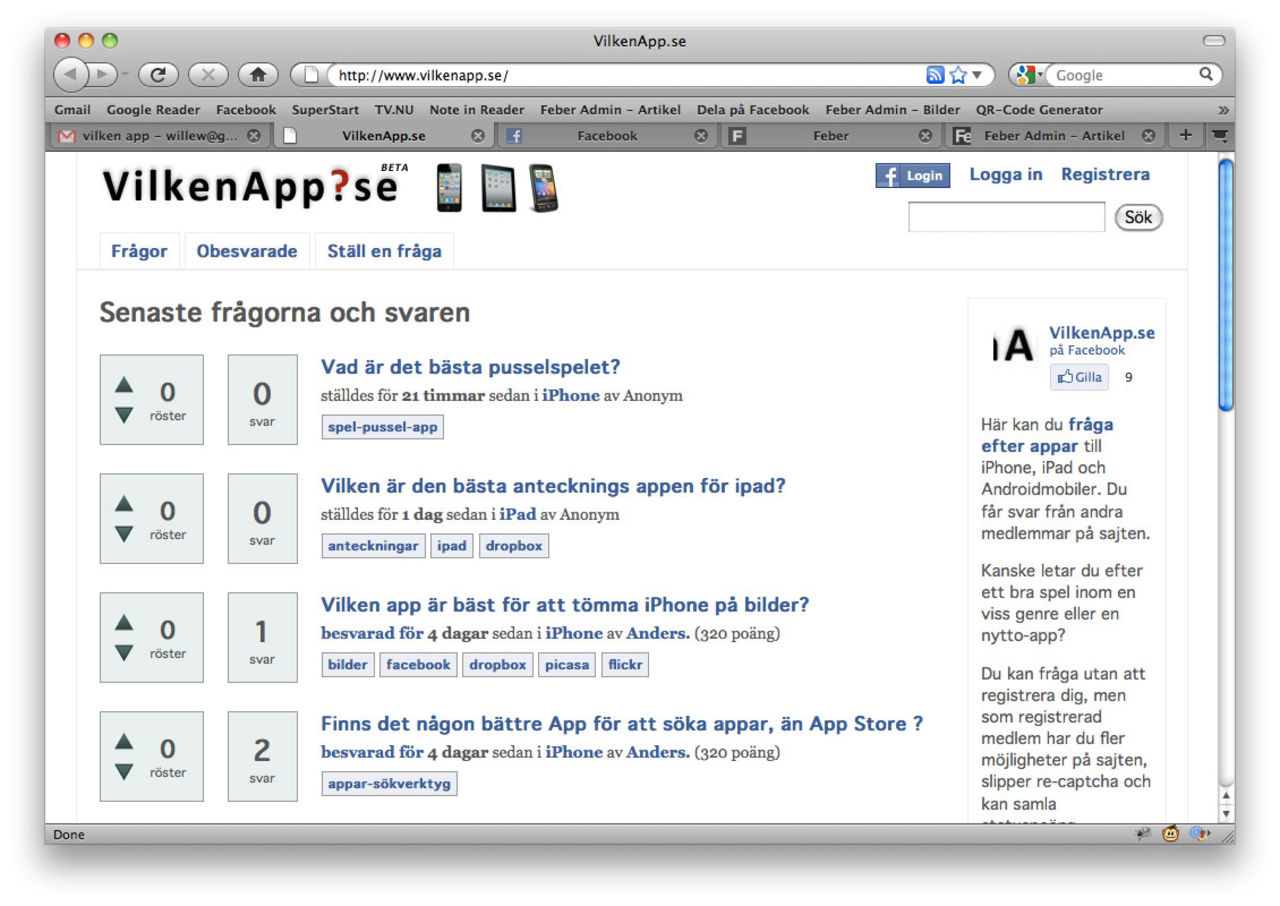Select the Obesvarade tab on the site
1280x906 pixels.
[246, 251]
